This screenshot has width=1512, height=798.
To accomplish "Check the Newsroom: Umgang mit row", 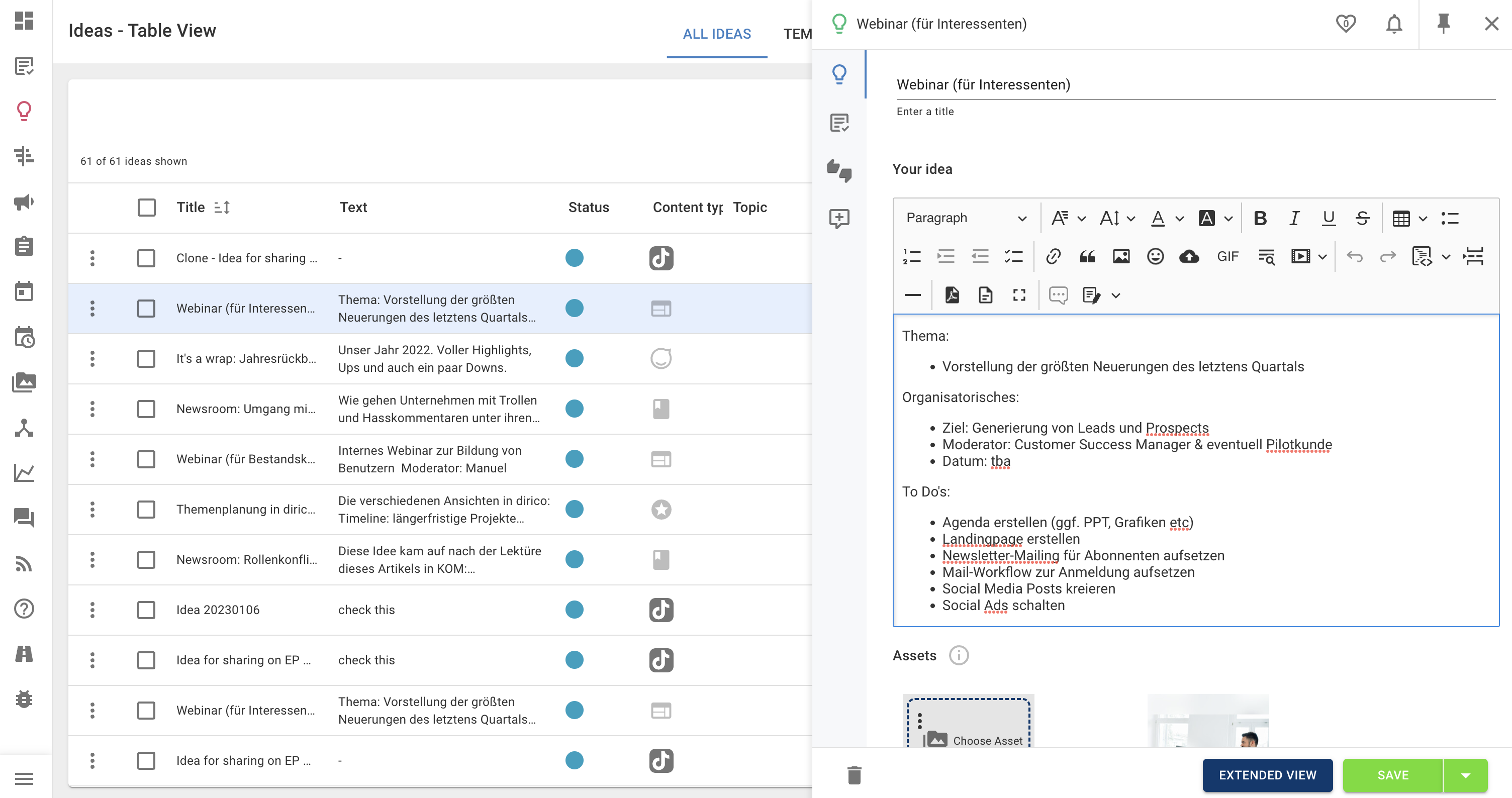I will pyautogui.click(x=146, y=409).
